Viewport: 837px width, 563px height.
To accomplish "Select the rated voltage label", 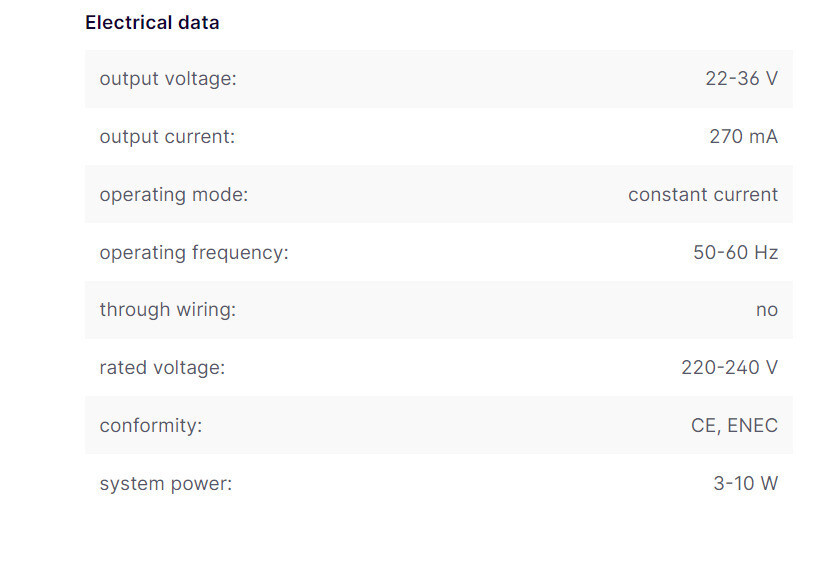I will 162,368.
